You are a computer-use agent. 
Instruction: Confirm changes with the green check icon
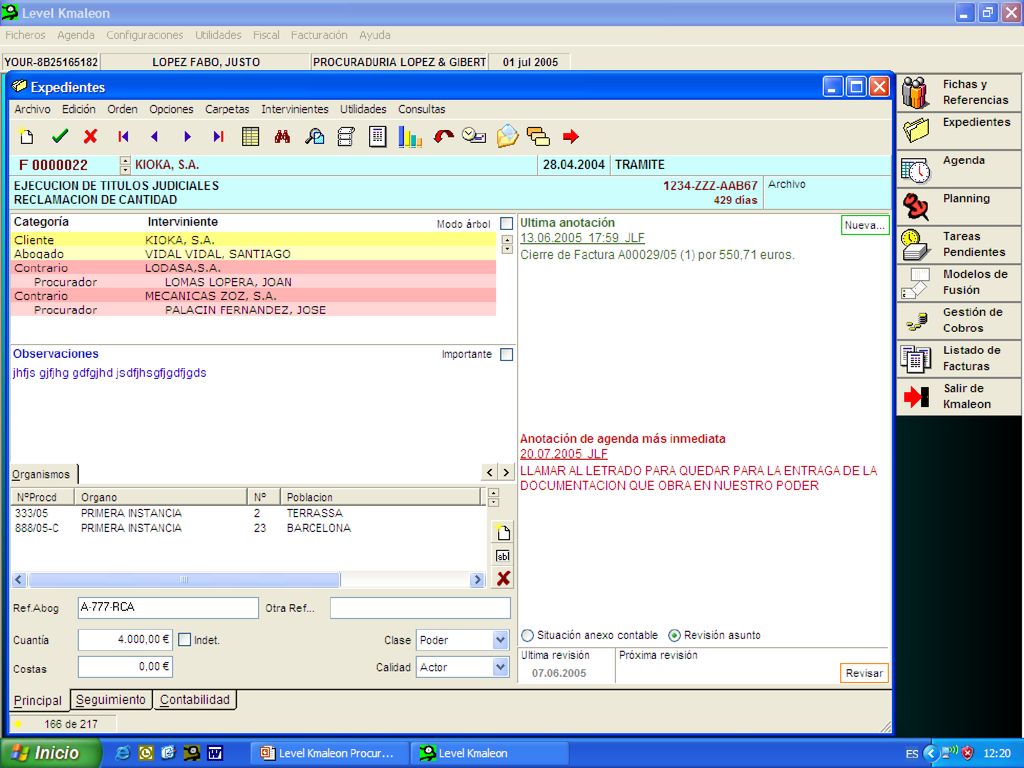point(59,136)
